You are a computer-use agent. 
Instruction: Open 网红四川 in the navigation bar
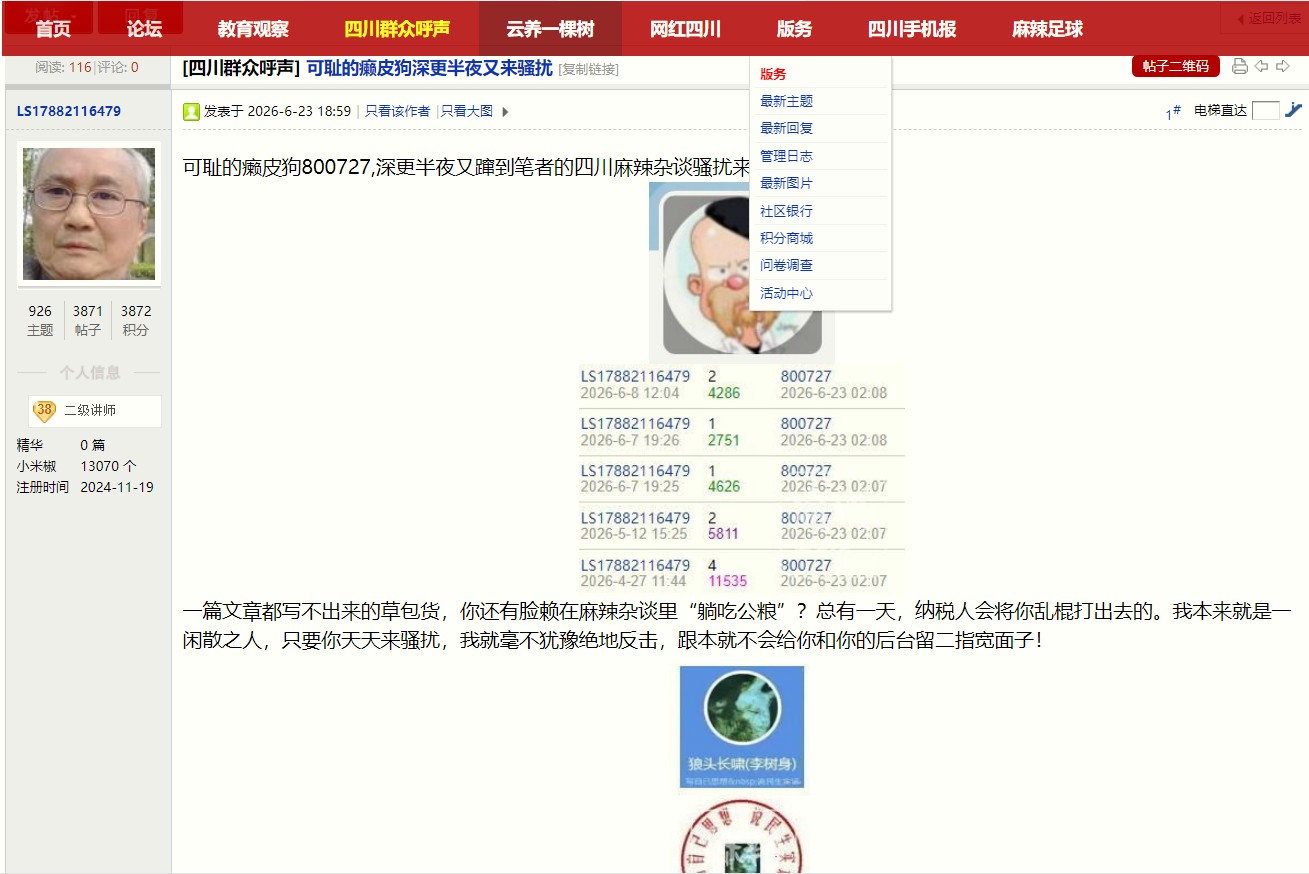pos(685,29)
